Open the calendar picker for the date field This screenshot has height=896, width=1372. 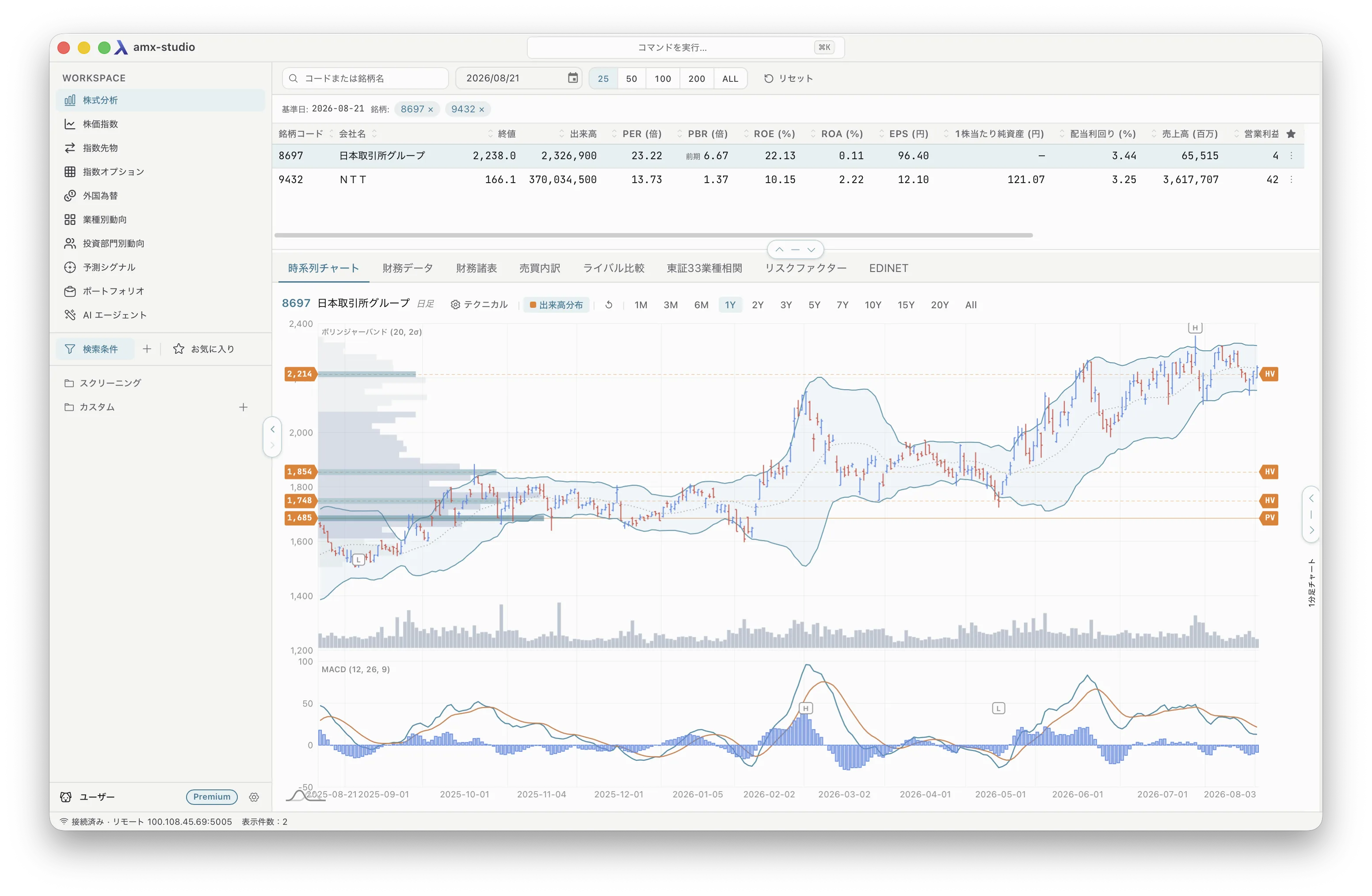pos(572,78)
